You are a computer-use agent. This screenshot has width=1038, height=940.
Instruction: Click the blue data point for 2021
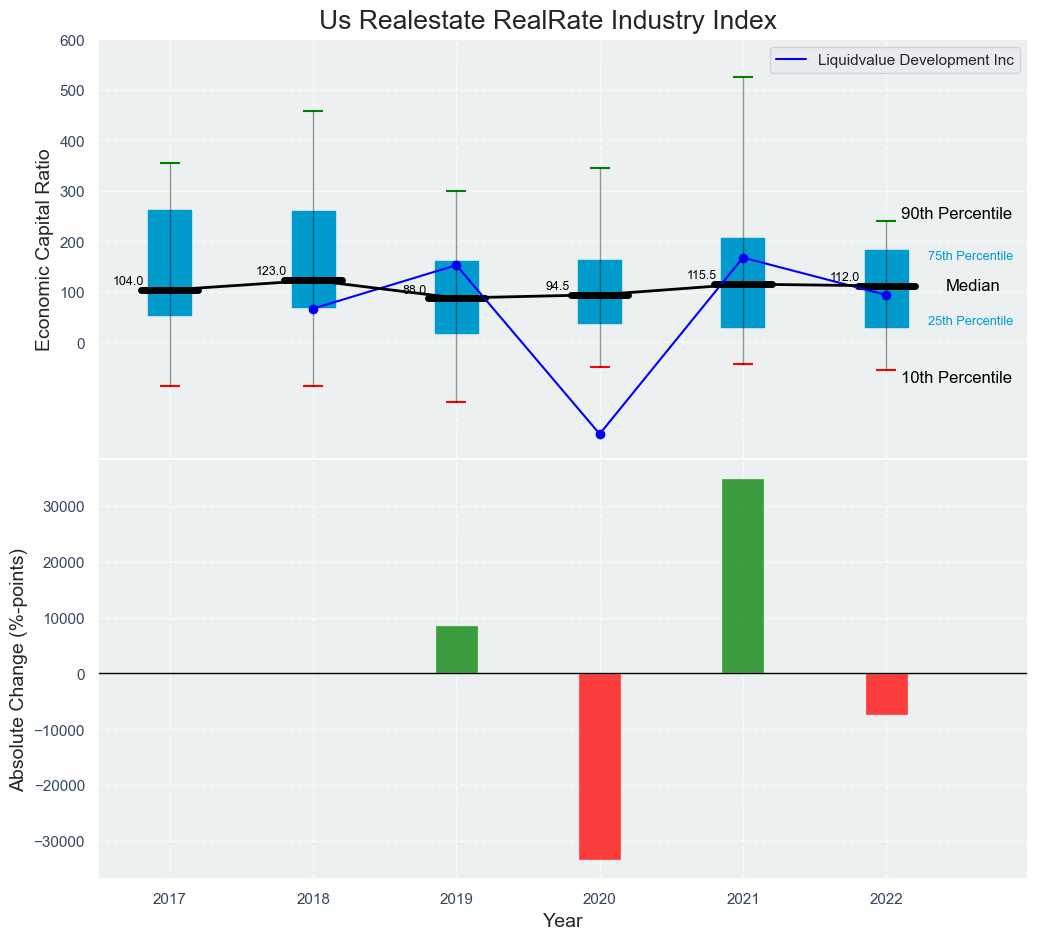pos(743,258)
